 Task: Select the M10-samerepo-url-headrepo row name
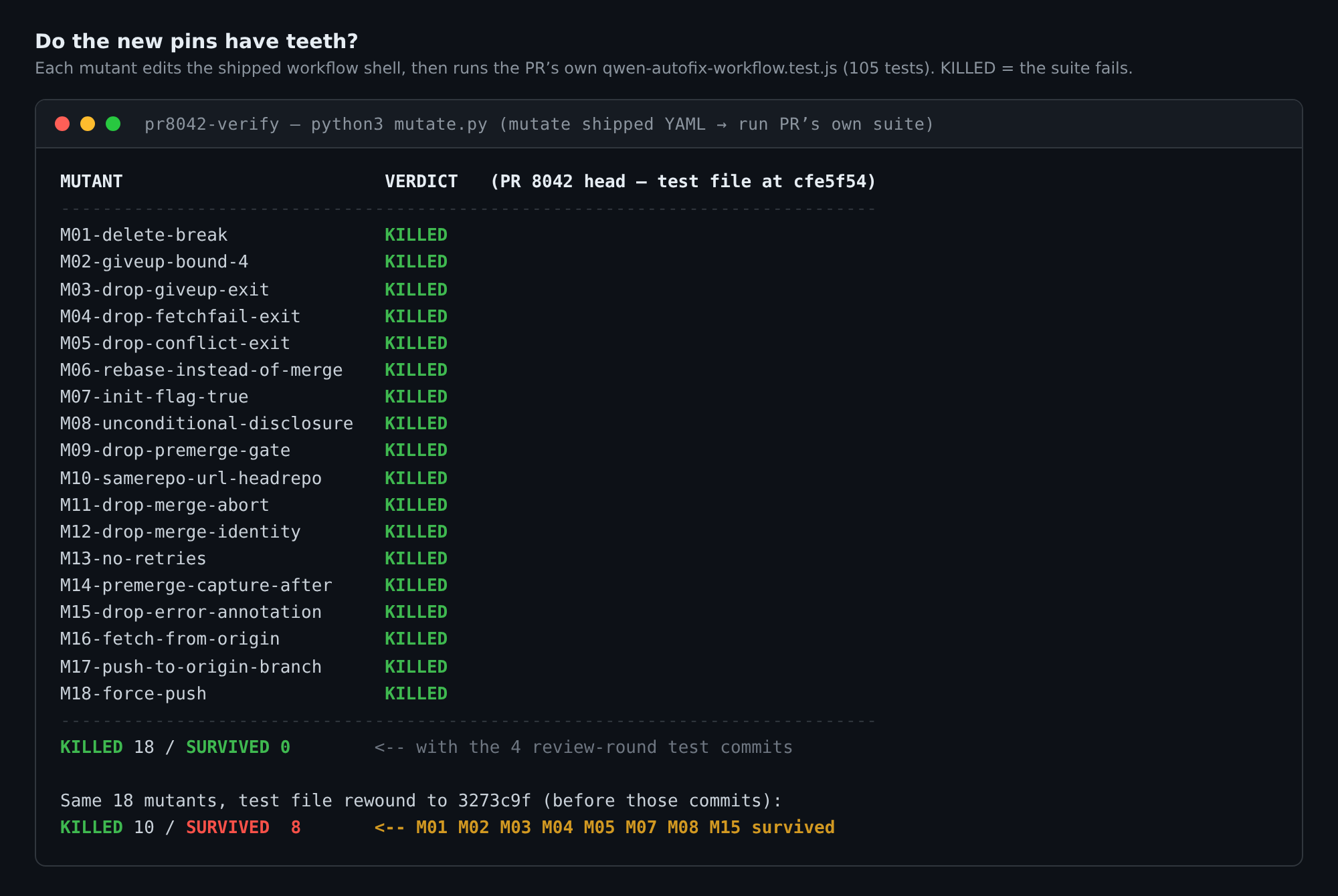click(191, 478)
